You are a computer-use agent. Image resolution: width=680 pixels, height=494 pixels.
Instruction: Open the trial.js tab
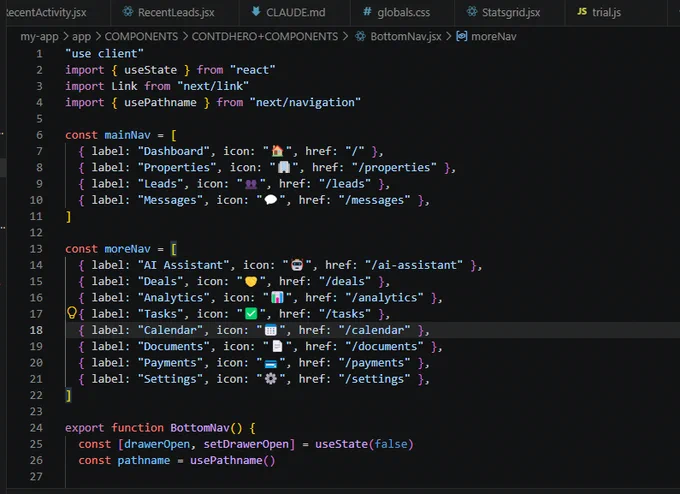click(x=606, y=12)
